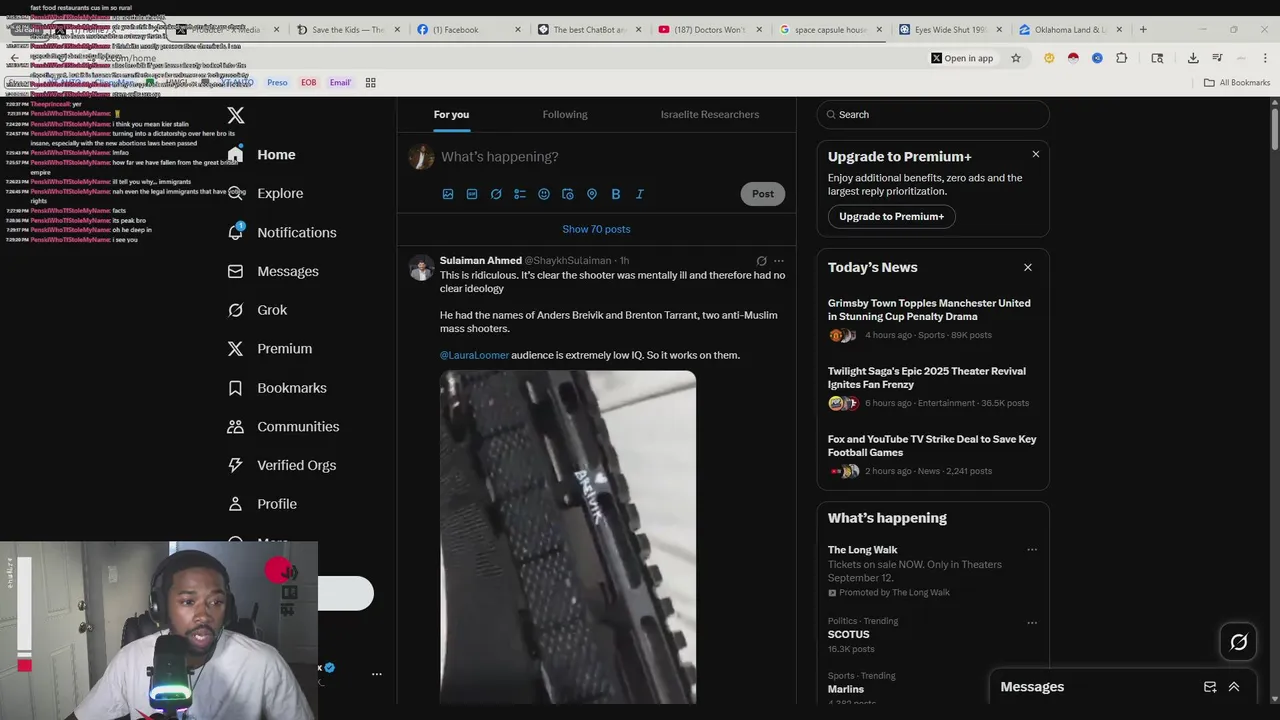Image resolution: width=1280 pixels, height=720 pixels.
Task: Open account menu dots near avatar
Action: point(377,674)
